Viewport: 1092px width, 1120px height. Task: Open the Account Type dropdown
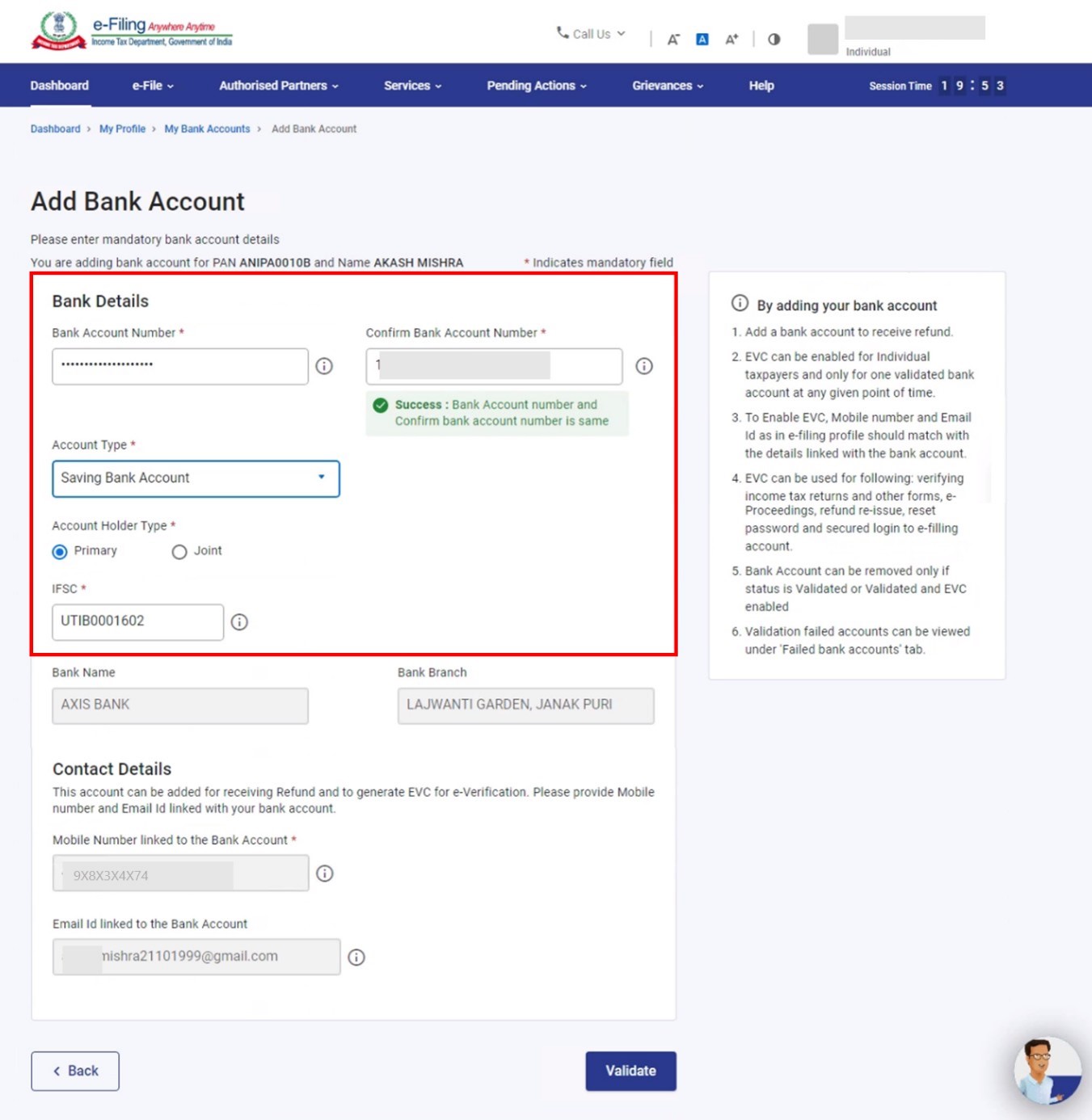pyautogui.click(x=196, y=478)
